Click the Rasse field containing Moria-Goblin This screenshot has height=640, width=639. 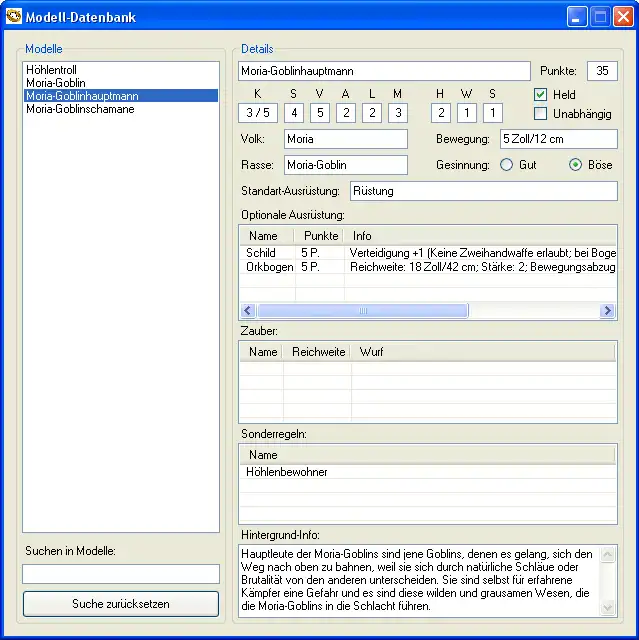pyautogui.click(x=346, y=165)
